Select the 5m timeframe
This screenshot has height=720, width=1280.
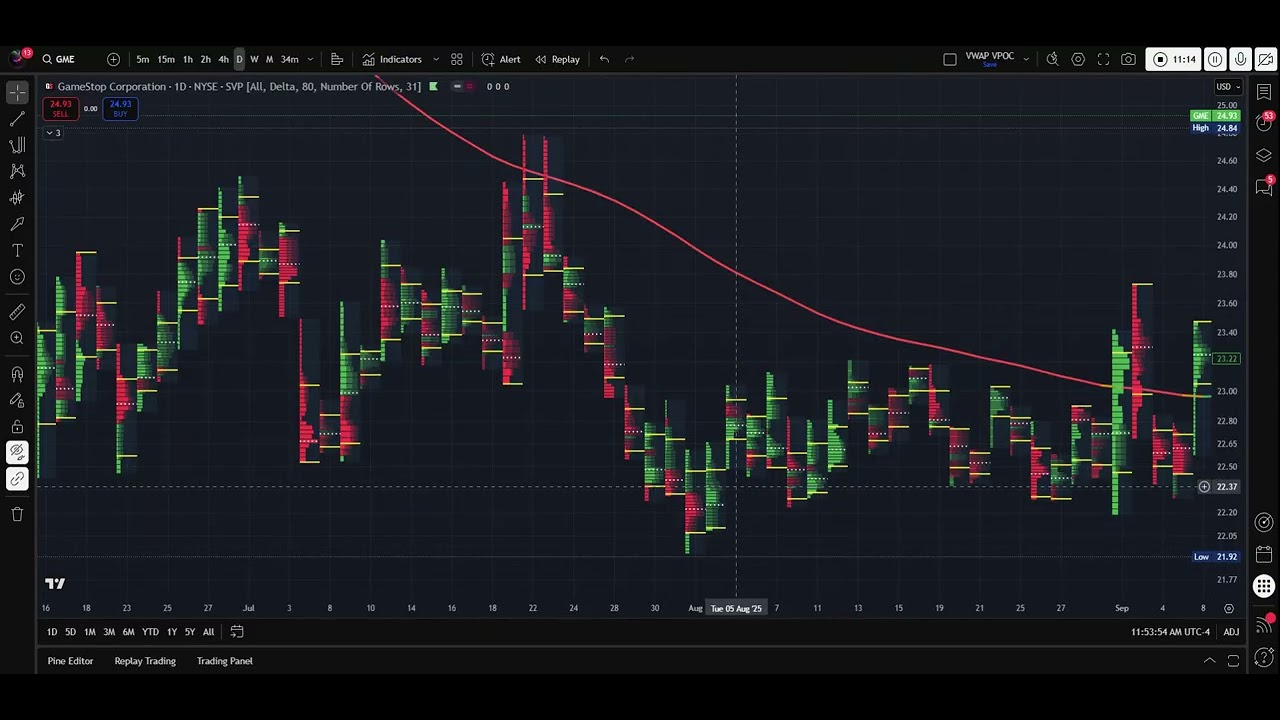pyautogui.click(x=143, y=59)
